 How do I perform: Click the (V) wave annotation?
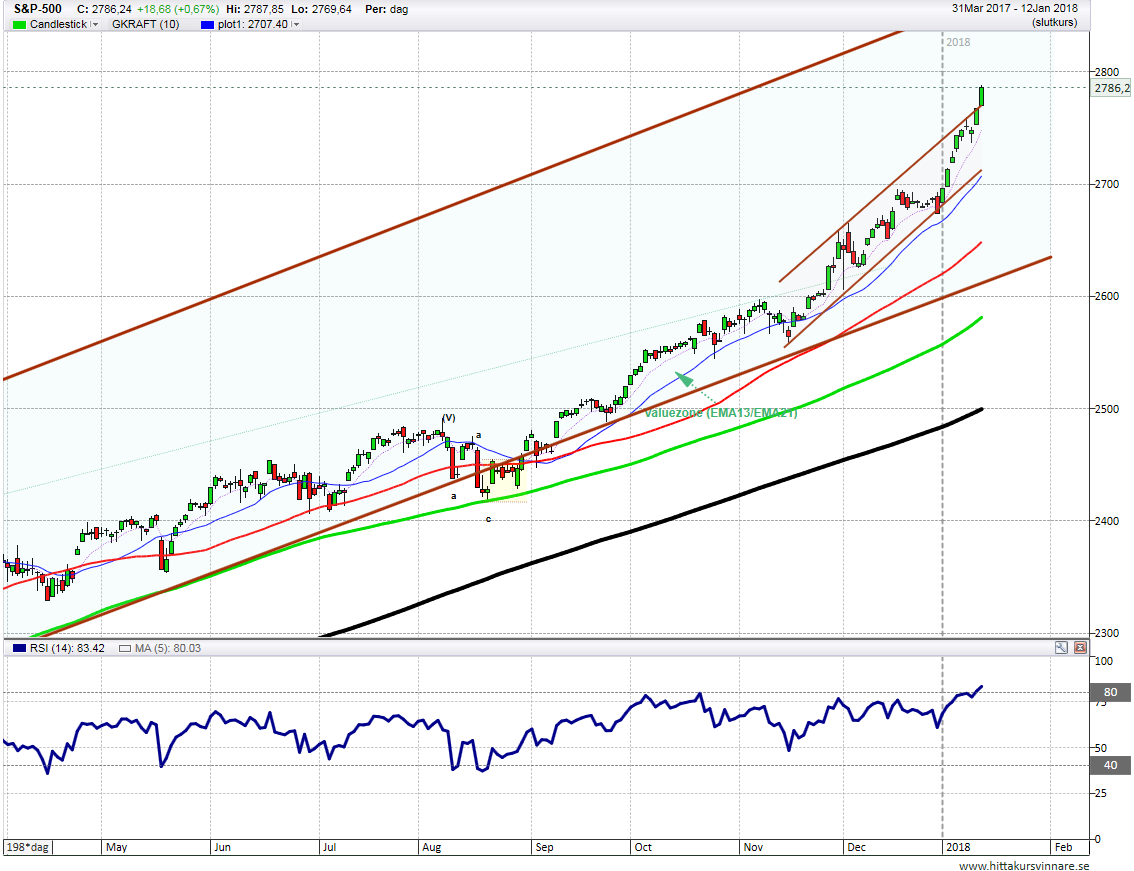point(449,418)
